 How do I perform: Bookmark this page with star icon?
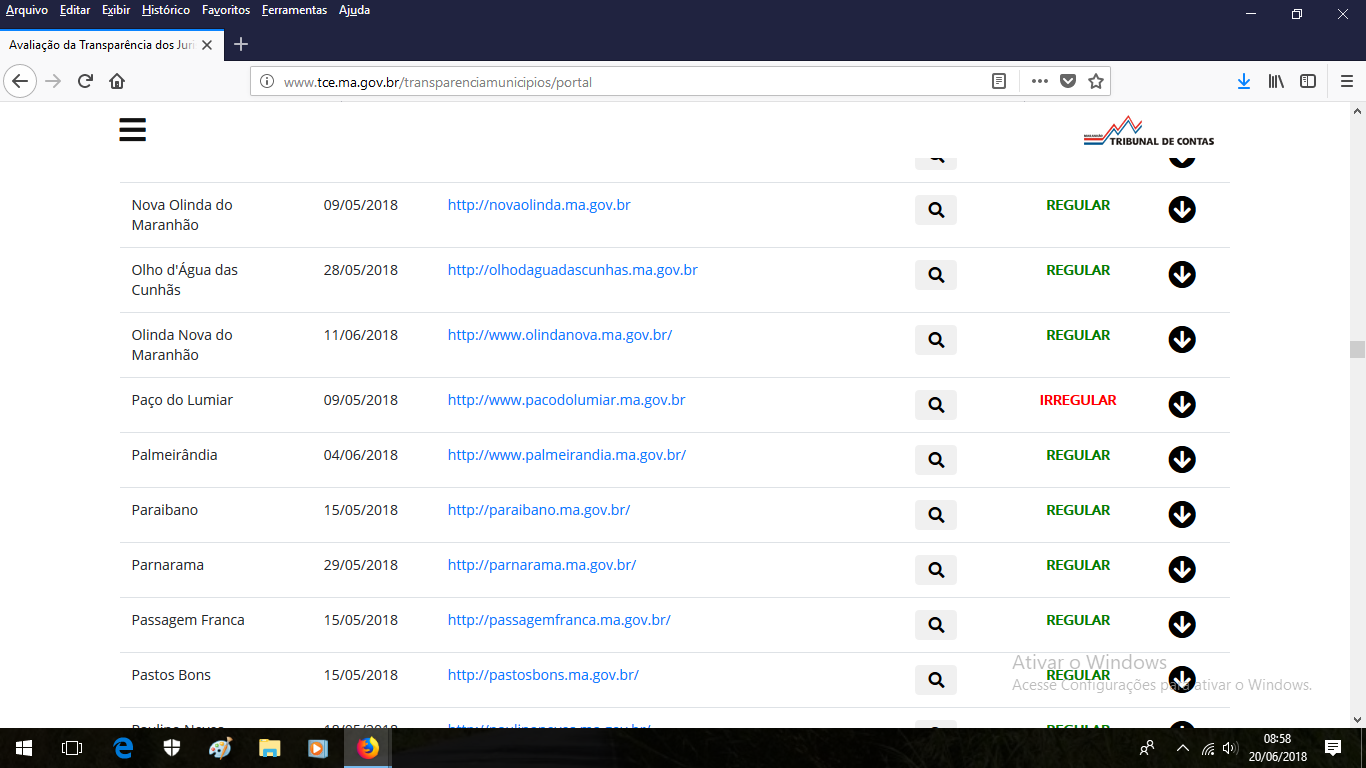click(1096, 81)
